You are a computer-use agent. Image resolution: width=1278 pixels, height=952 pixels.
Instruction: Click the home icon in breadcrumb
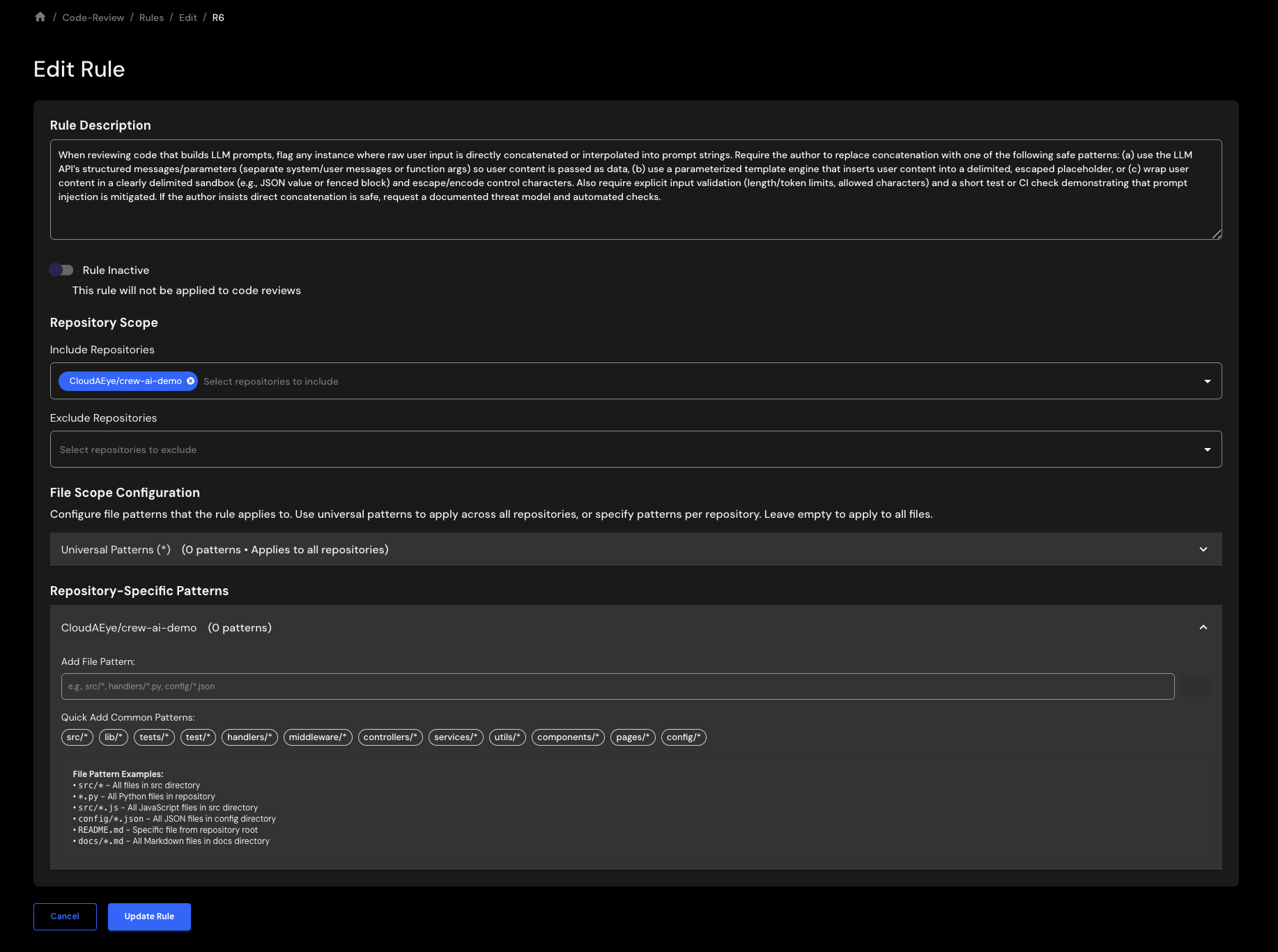pyautogui.click(x=40, y=17)
